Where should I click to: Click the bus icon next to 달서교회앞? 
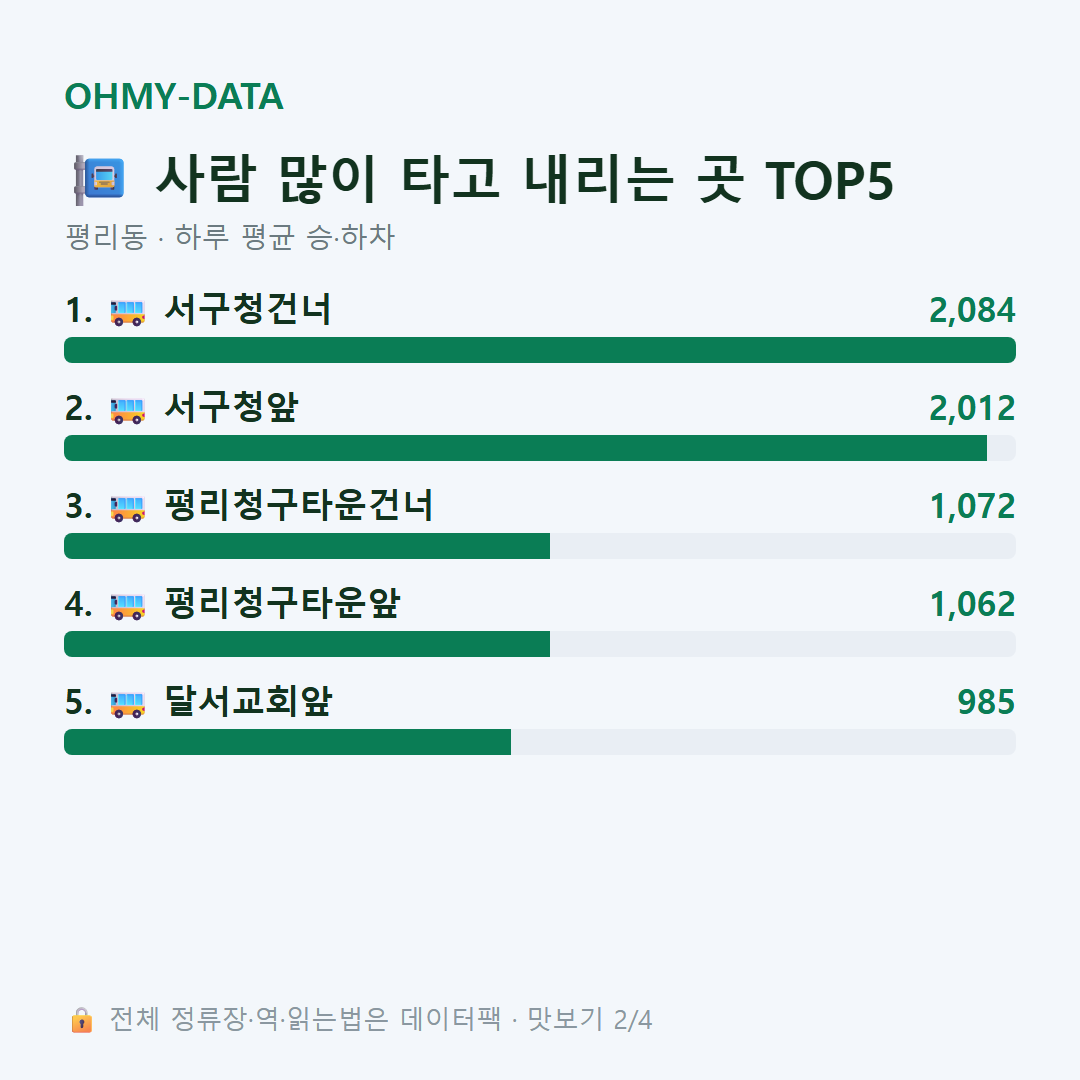tap(128, 703)
